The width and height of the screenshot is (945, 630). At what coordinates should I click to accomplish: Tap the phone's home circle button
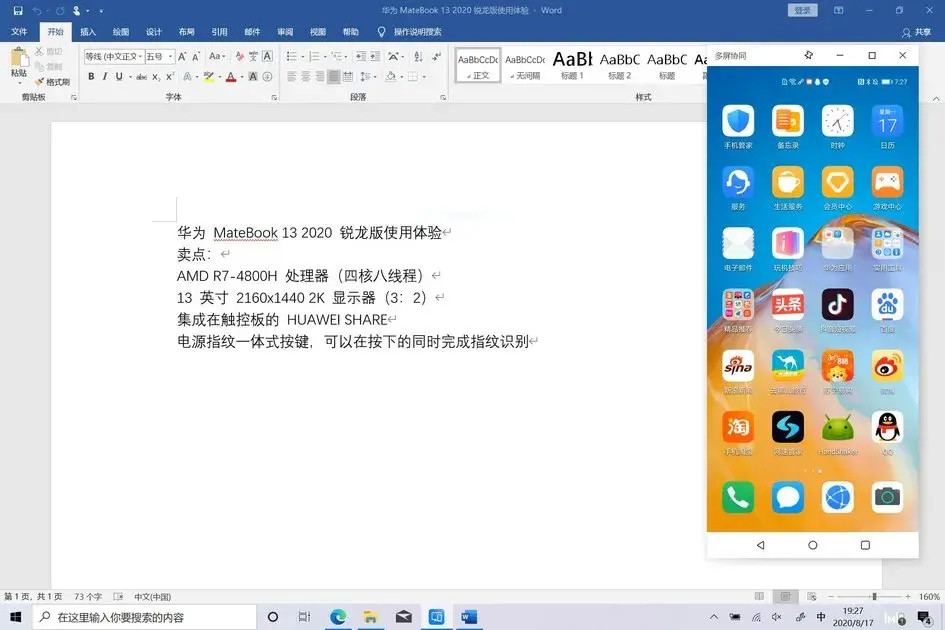(812, 545)
